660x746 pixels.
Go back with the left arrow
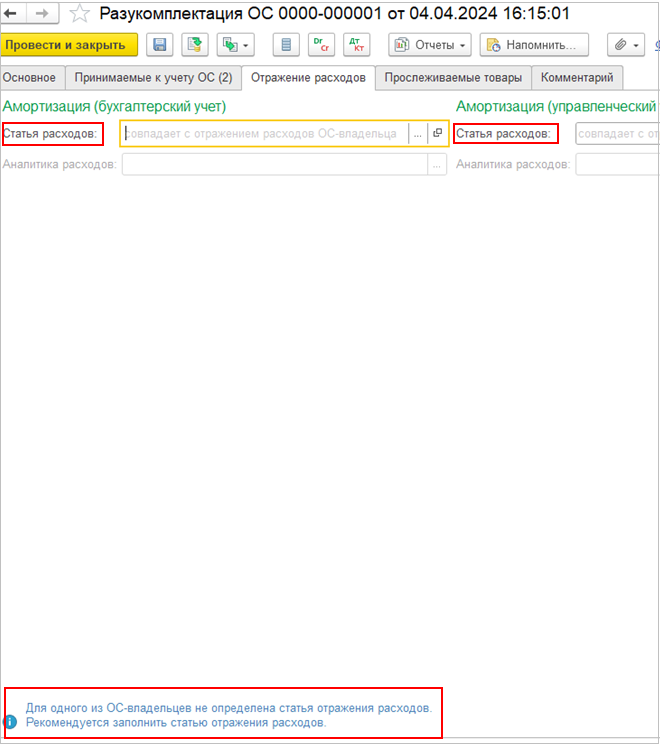(x=11, y=13)
